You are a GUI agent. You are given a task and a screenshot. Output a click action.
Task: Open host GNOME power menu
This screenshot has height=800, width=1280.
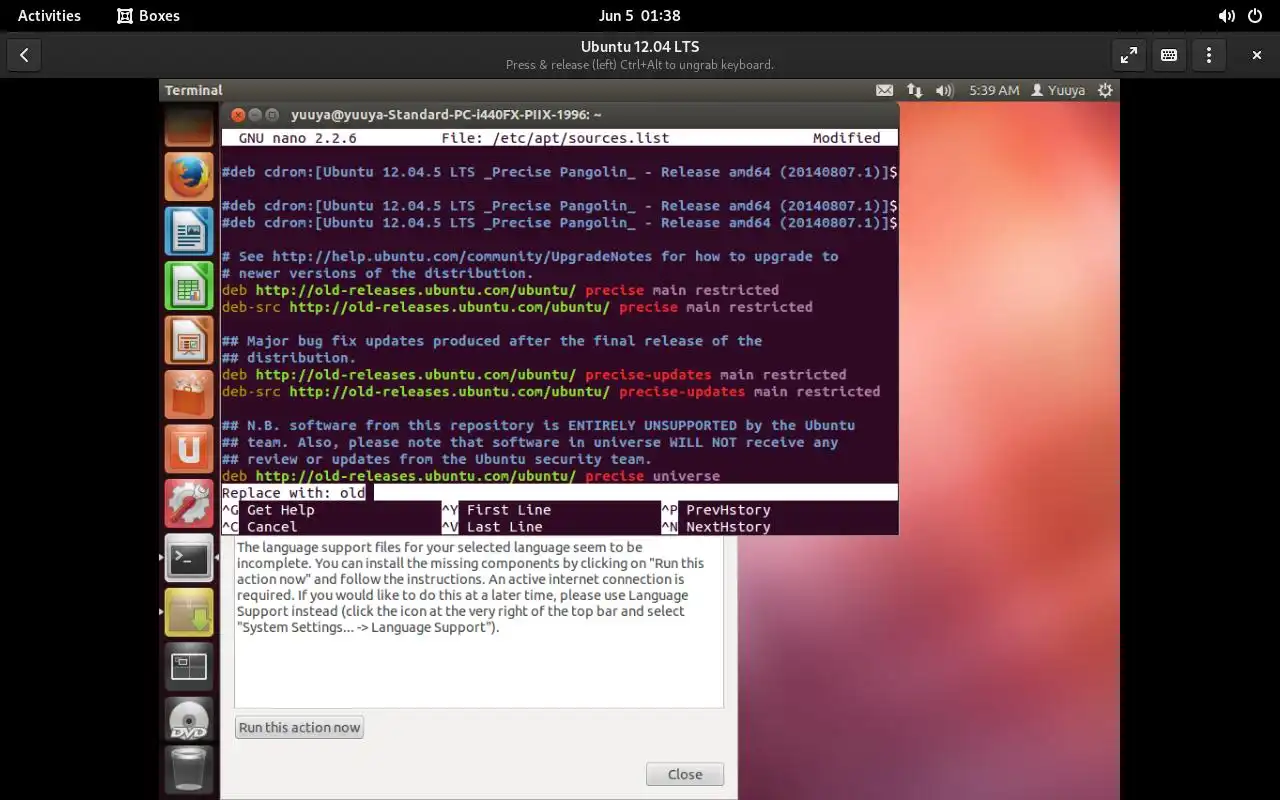(1255, 16)
